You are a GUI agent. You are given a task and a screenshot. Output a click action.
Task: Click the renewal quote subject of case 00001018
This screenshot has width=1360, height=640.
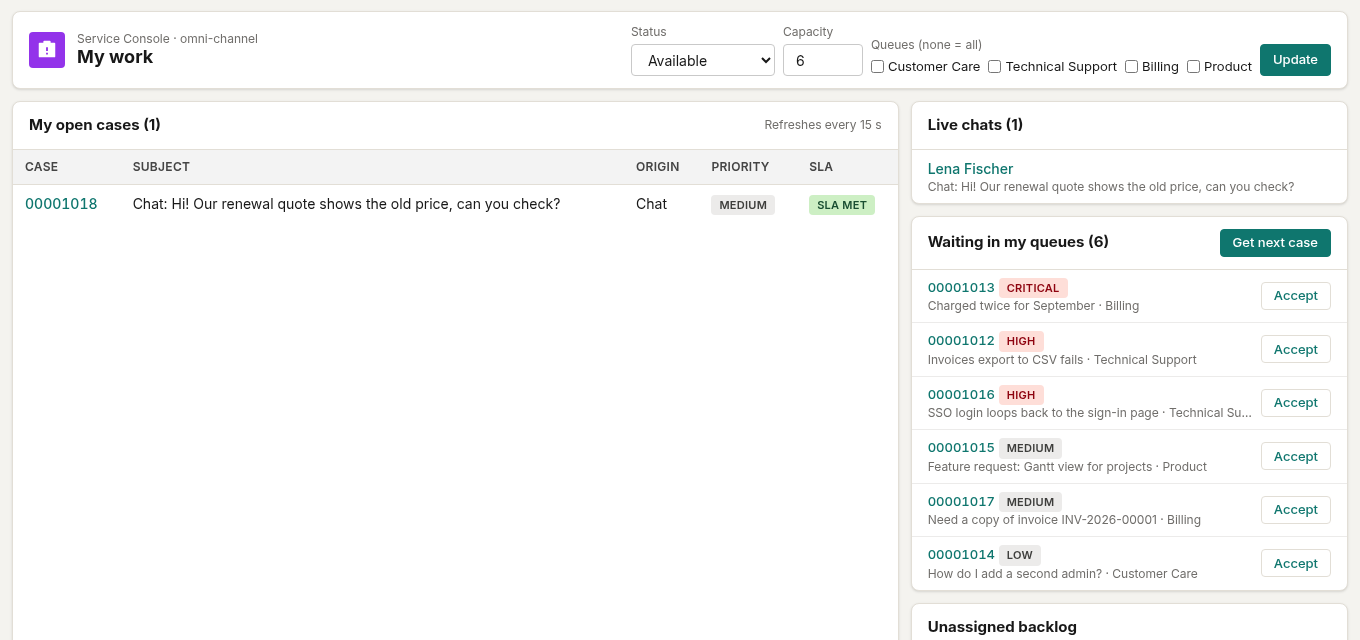coord(346,204)
